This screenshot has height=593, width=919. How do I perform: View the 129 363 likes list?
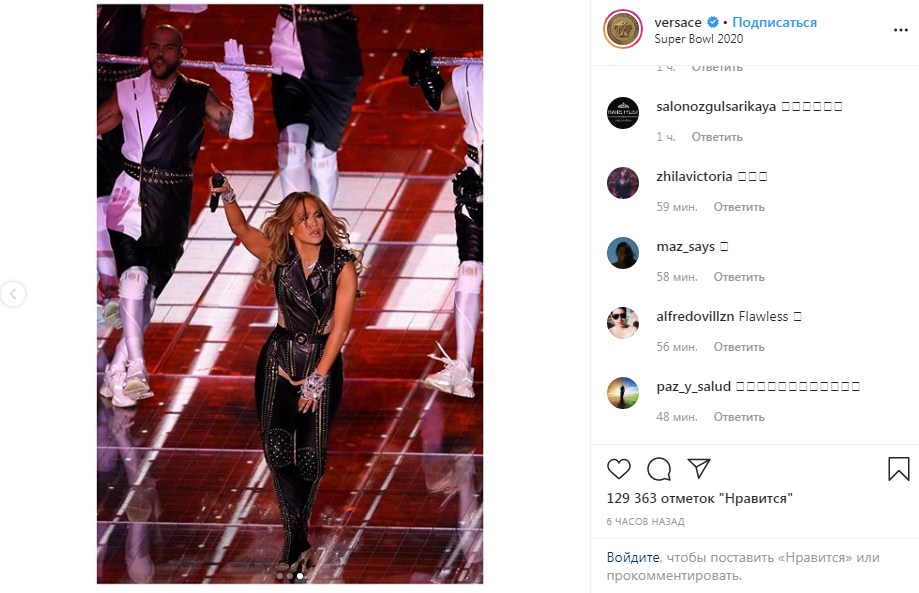point(699,498)
